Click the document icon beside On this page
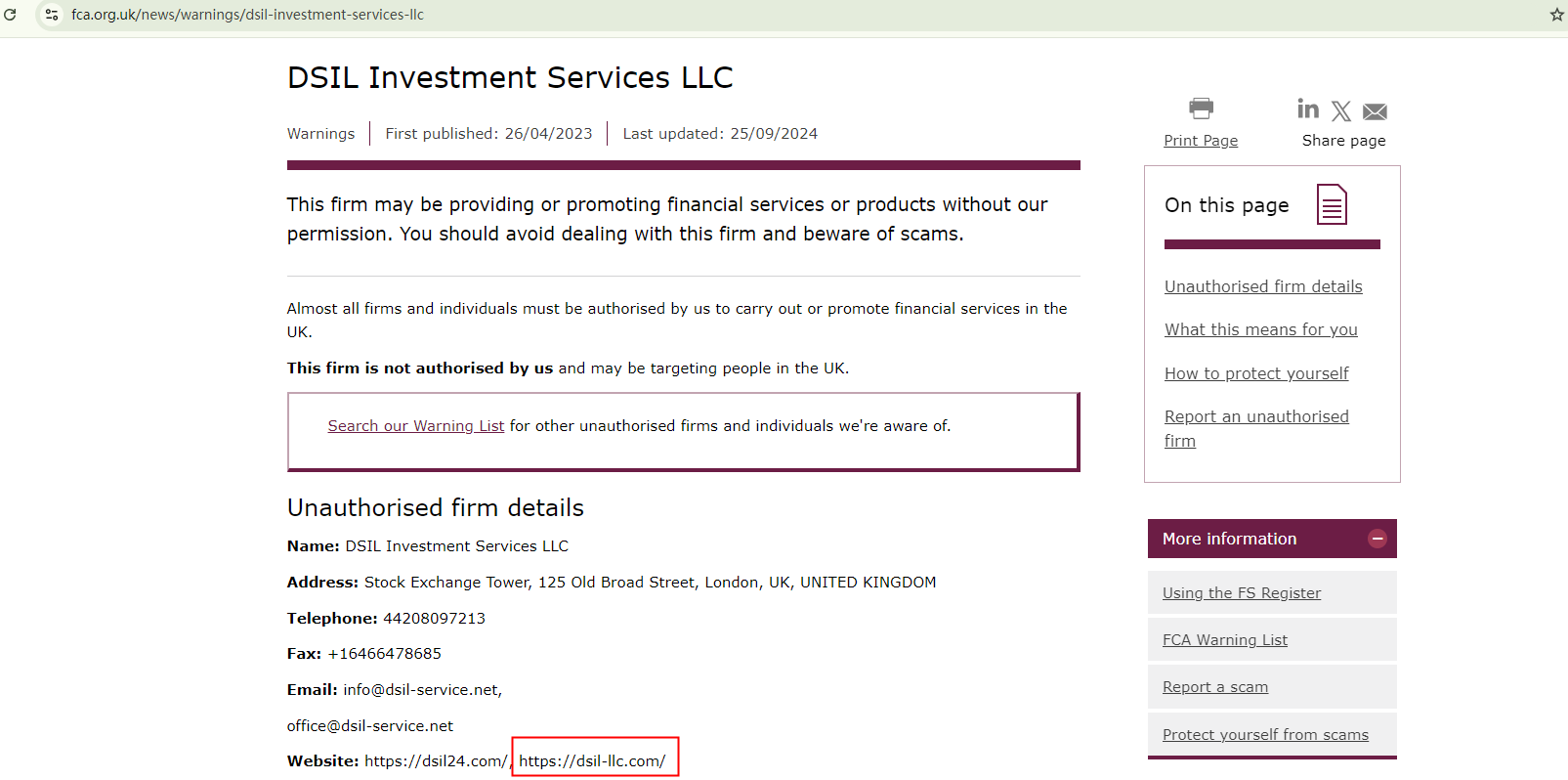The image size is (1568, 780). (1332, 204)
